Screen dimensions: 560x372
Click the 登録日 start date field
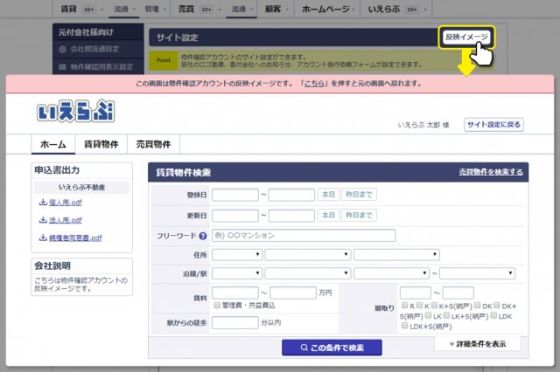(x=235, y=195)
